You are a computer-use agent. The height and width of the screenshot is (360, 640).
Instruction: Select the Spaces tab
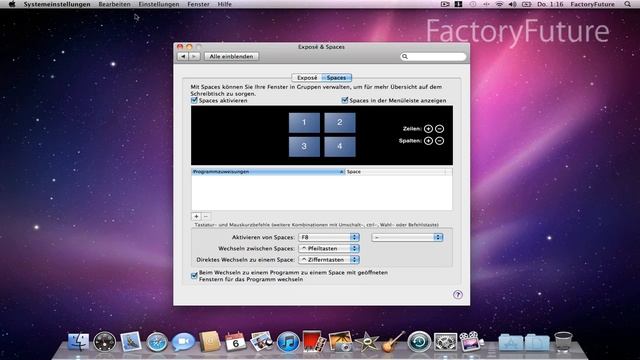tap(337, 78)
